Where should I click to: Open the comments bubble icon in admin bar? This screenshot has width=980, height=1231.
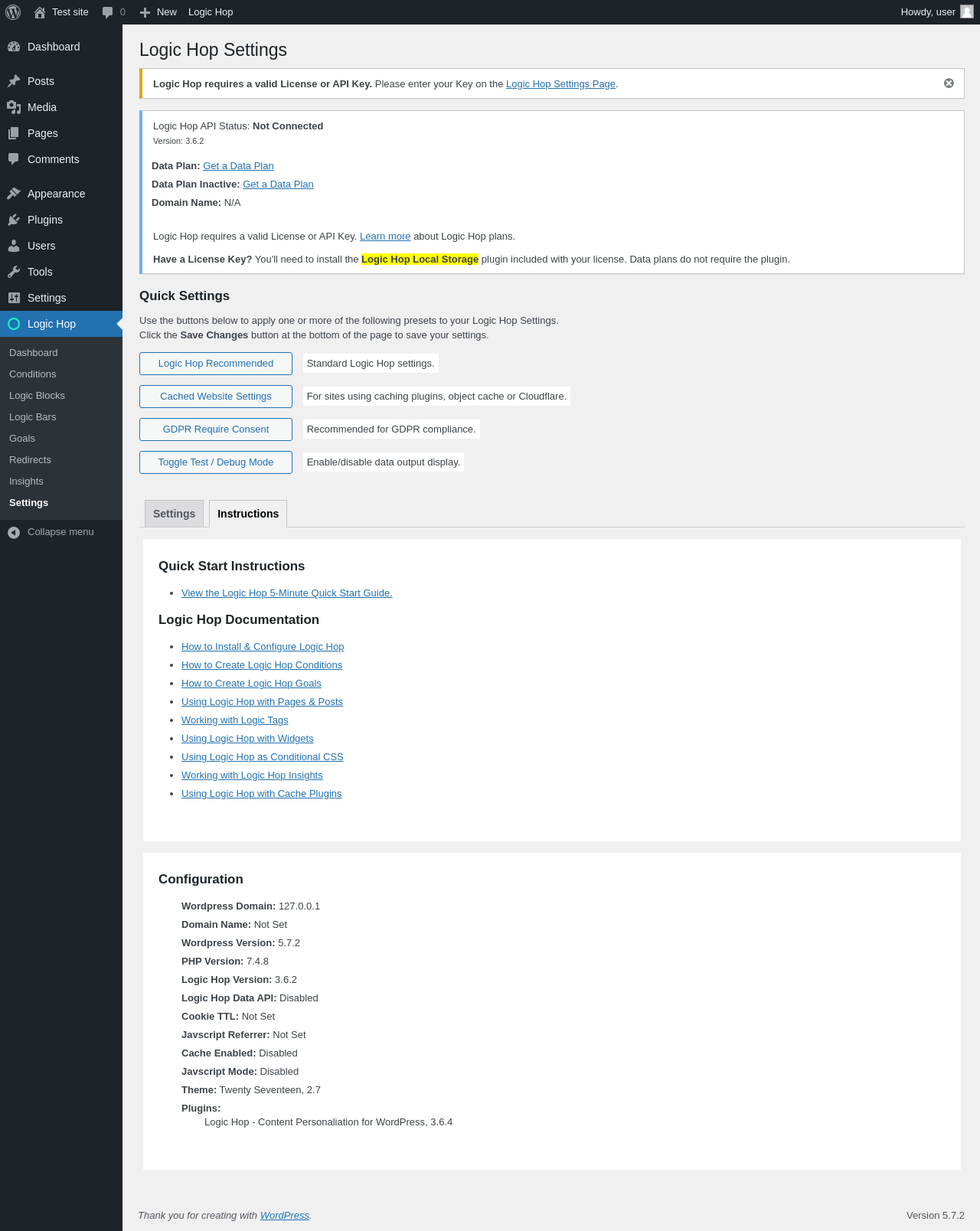pos(108,12)
